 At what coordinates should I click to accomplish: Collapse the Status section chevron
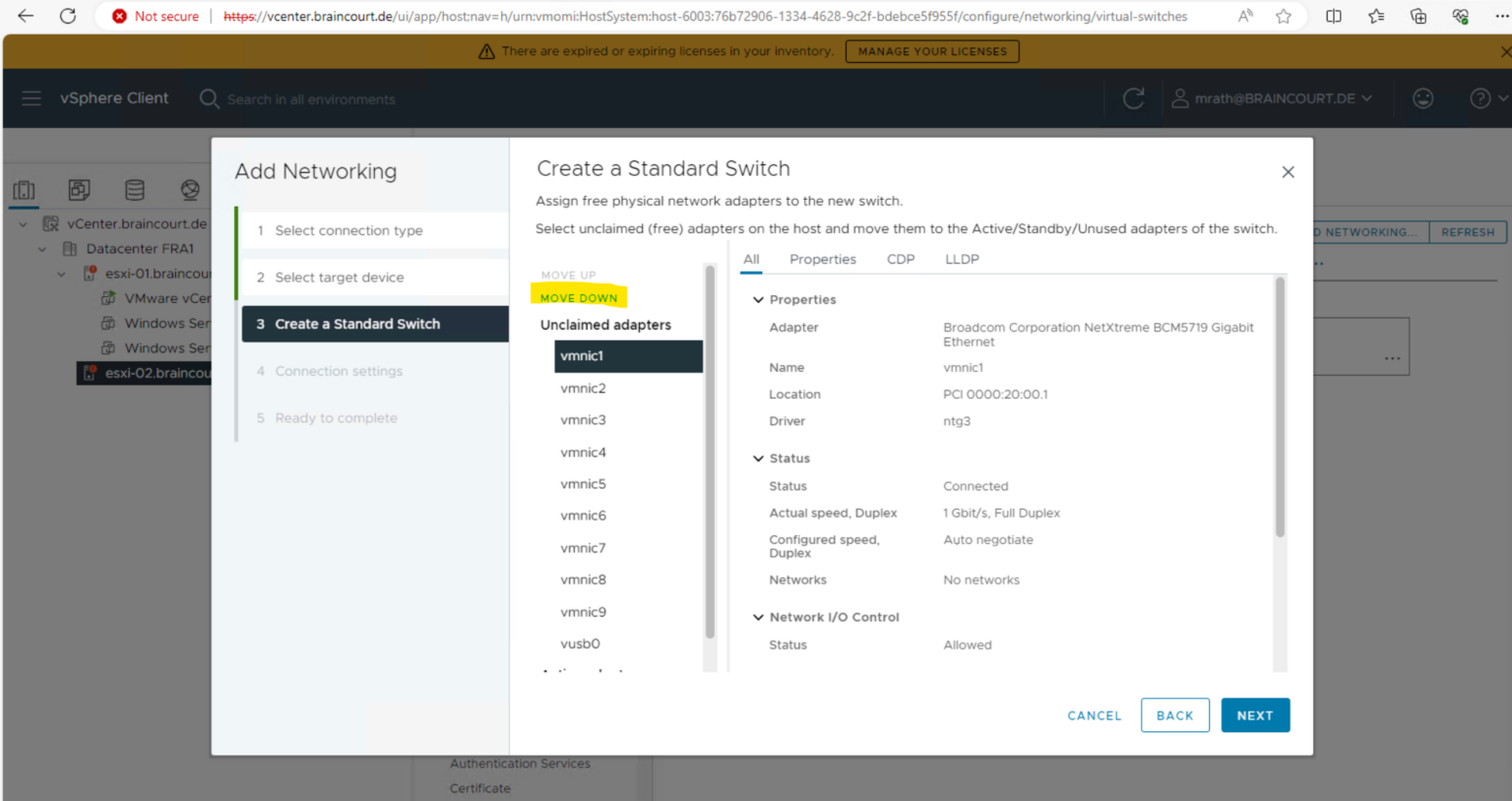tap(758, 459)
